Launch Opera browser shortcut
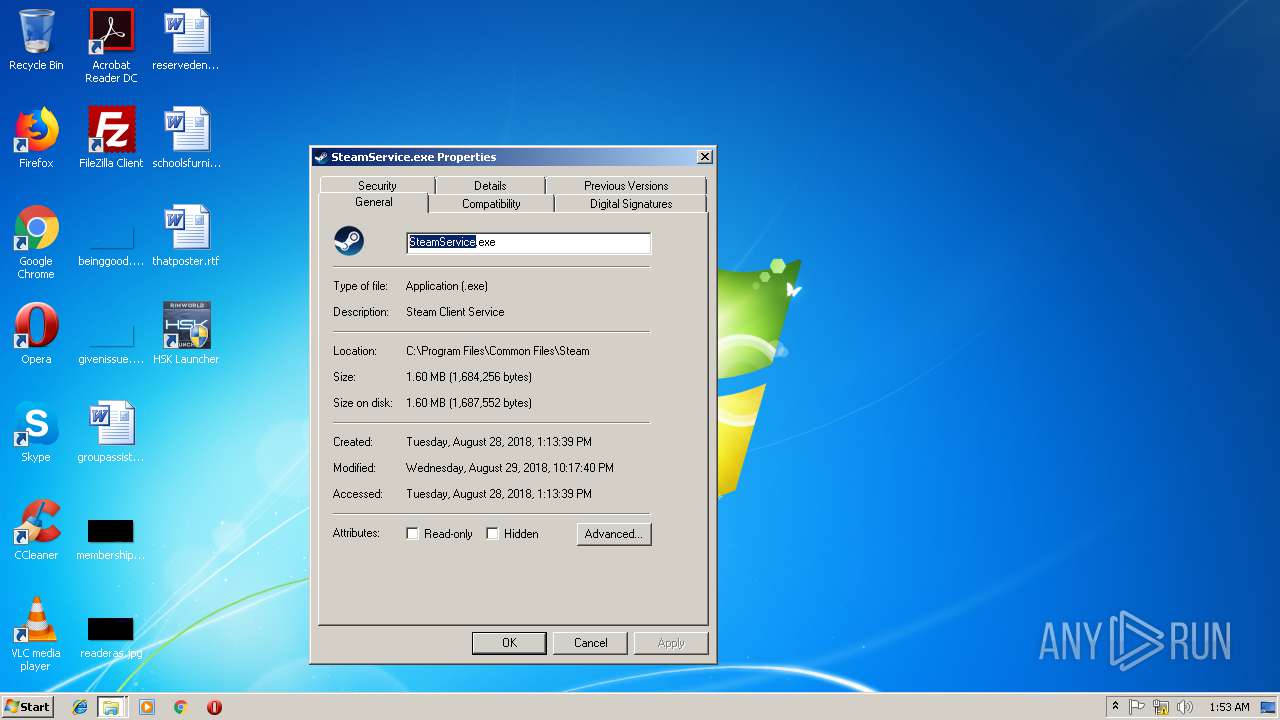Viewport: 1280px width, 720px height. pyautogui.click(x=36, y=334)
